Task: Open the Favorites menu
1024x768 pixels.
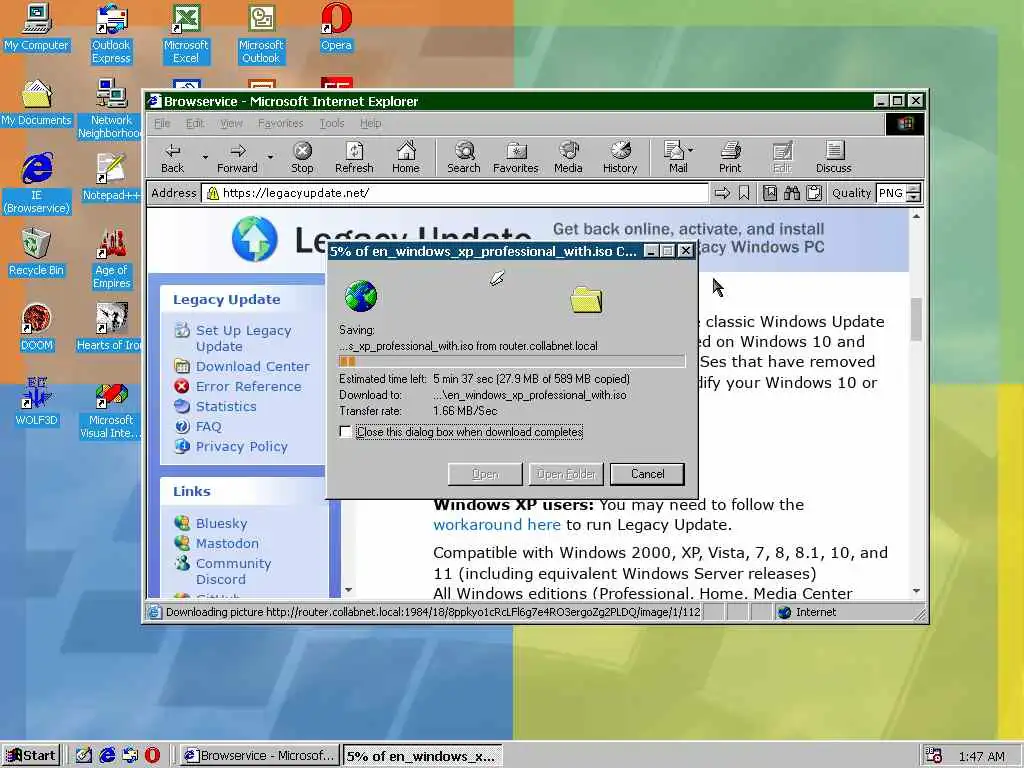Action: pyautogui.click(x=280, y=123)
